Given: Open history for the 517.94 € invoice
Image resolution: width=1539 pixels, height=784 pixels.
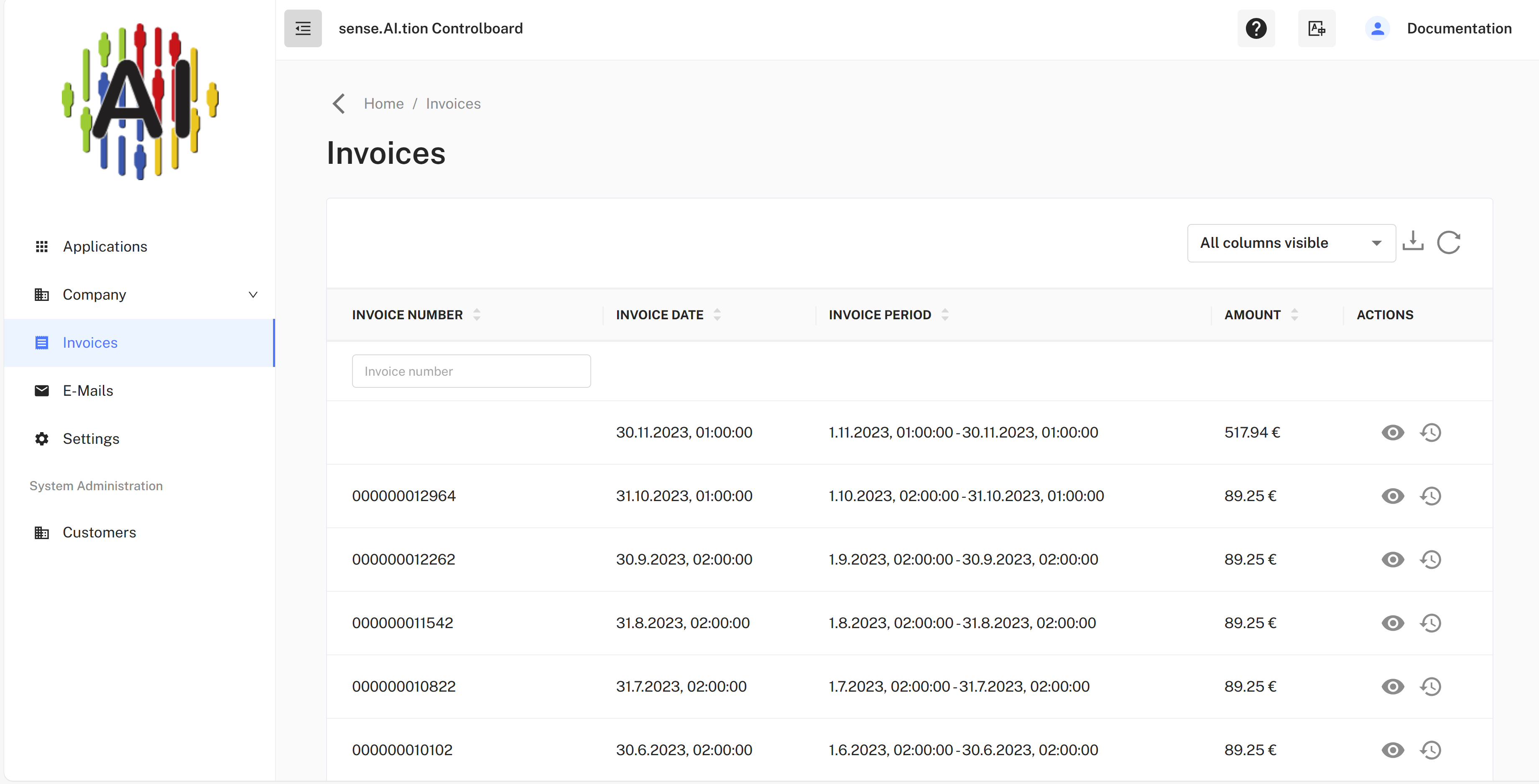Looking at the screenshot, I should [x=1431, y=432].
